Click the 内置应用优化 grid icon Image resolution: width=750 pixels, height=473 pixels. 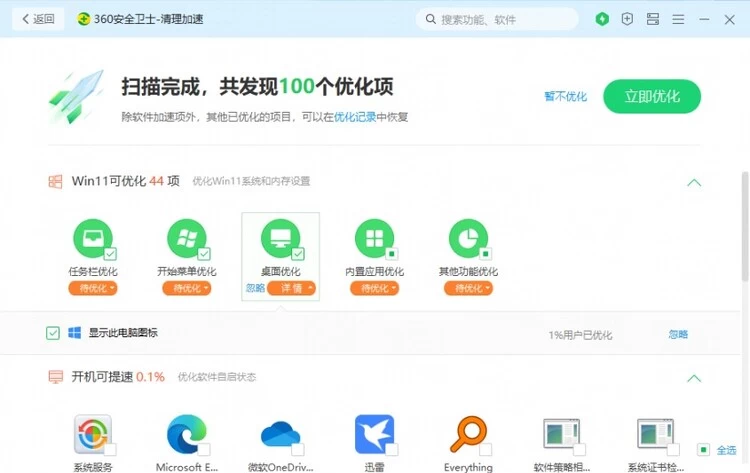tap(374, 239)
